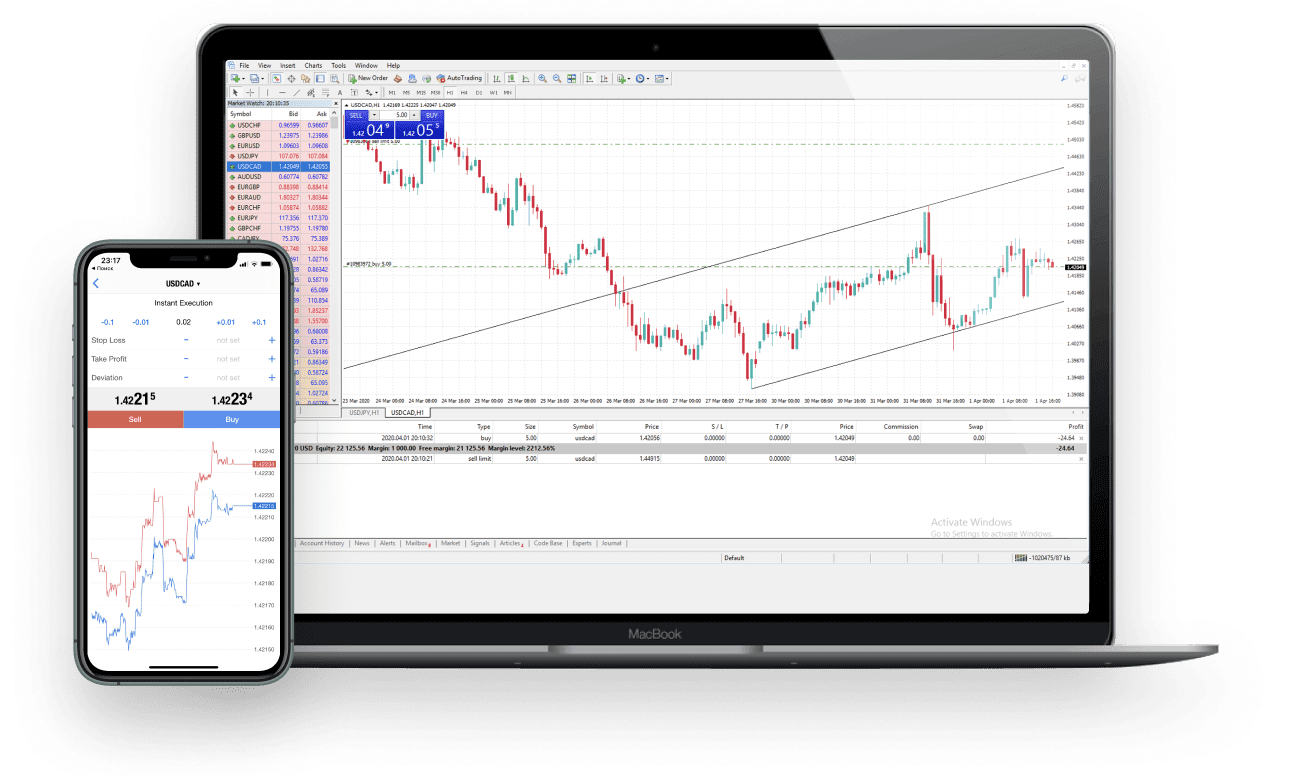Image resolution: width=1292 pixels, height=775 pixels.
Task: Click the New Order toolbar button
Action: [368, 78]
